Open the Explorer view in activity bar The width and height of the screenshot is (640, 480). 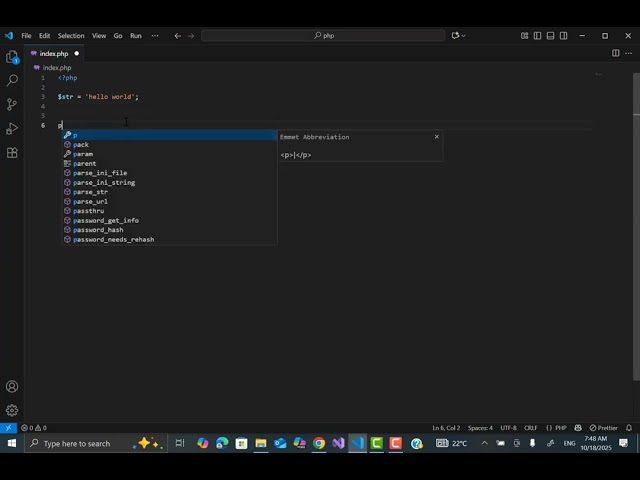click(x=12, y=57)
